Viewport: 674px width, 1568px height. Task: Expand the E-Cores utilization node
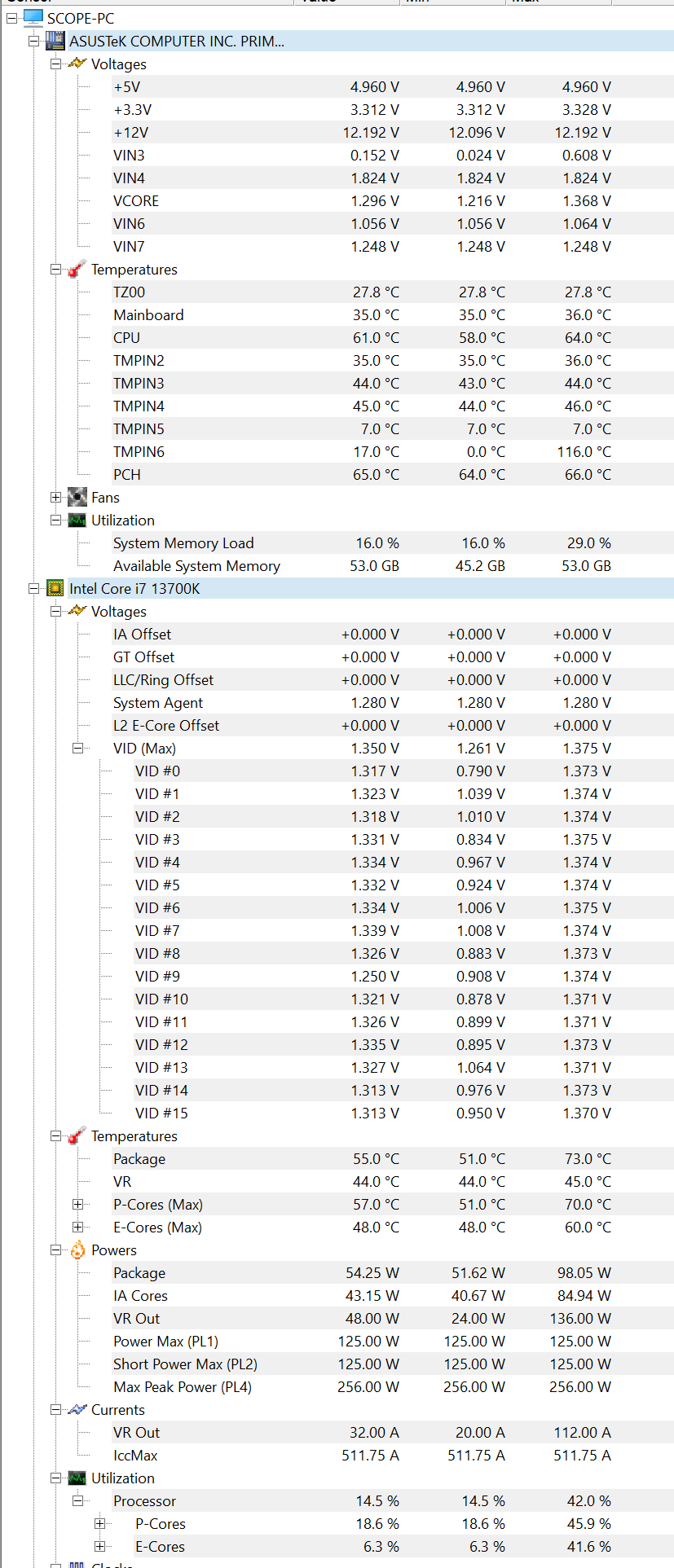click(x=99, y=1546)
